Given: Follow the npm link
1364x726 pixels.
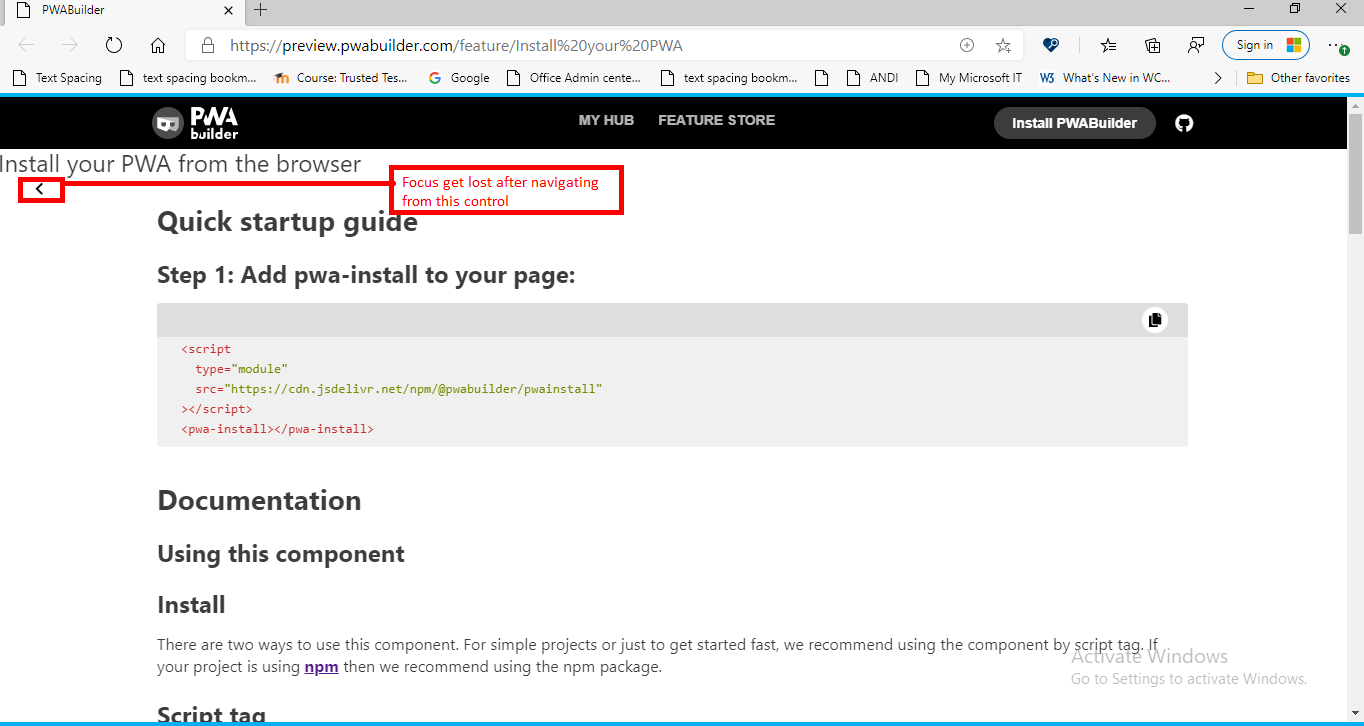Looking at the screenshot, I should (322, 667).
